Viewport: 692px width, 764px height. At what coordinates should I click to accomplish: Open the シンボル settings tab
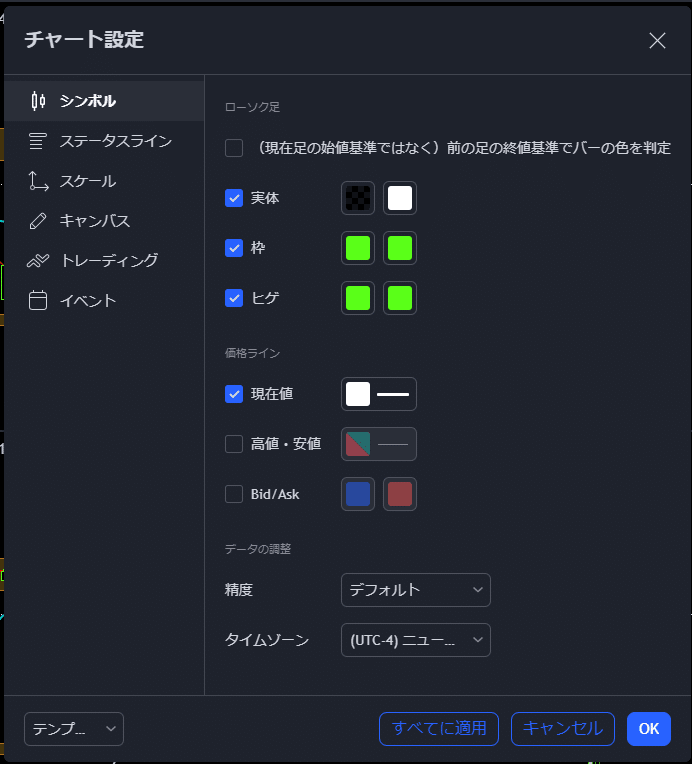pos(104,101)
